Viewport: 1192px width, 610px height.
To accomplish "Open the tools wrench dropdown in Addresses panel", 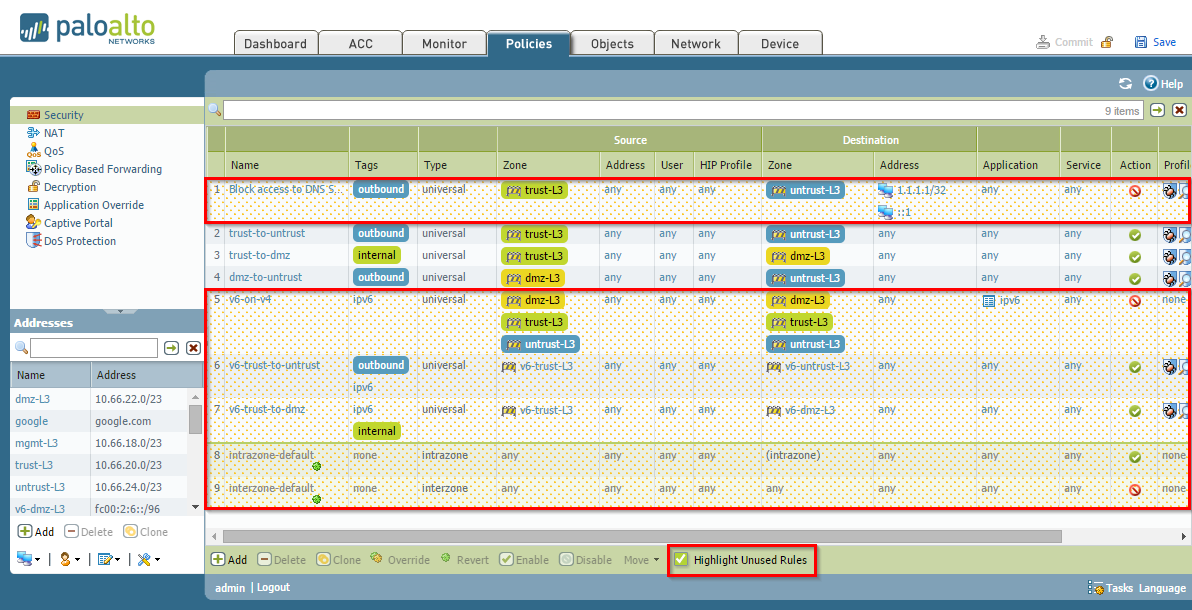I will point(148,559).
